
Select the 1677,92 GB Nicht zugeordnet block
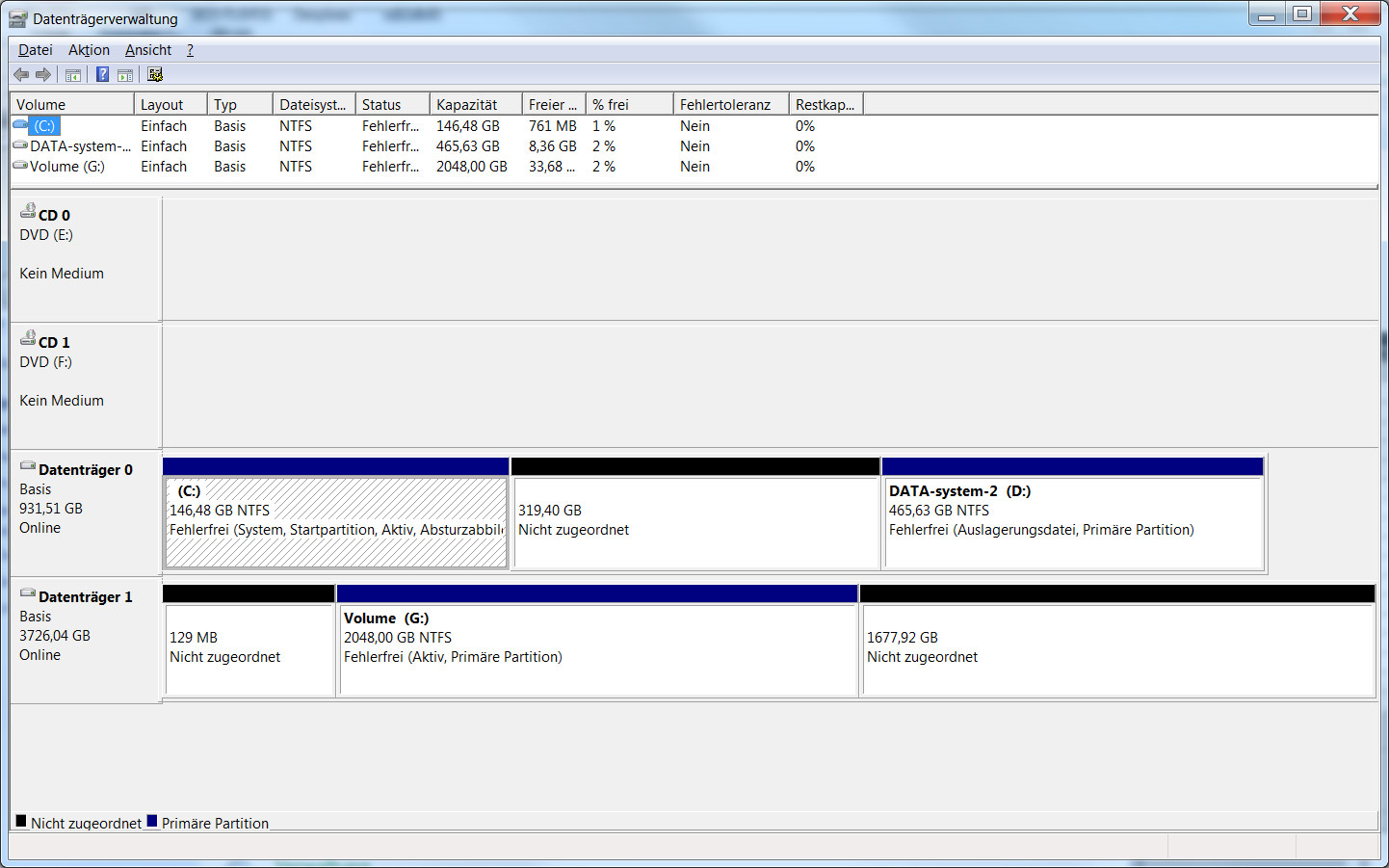tap(1118, 641)
